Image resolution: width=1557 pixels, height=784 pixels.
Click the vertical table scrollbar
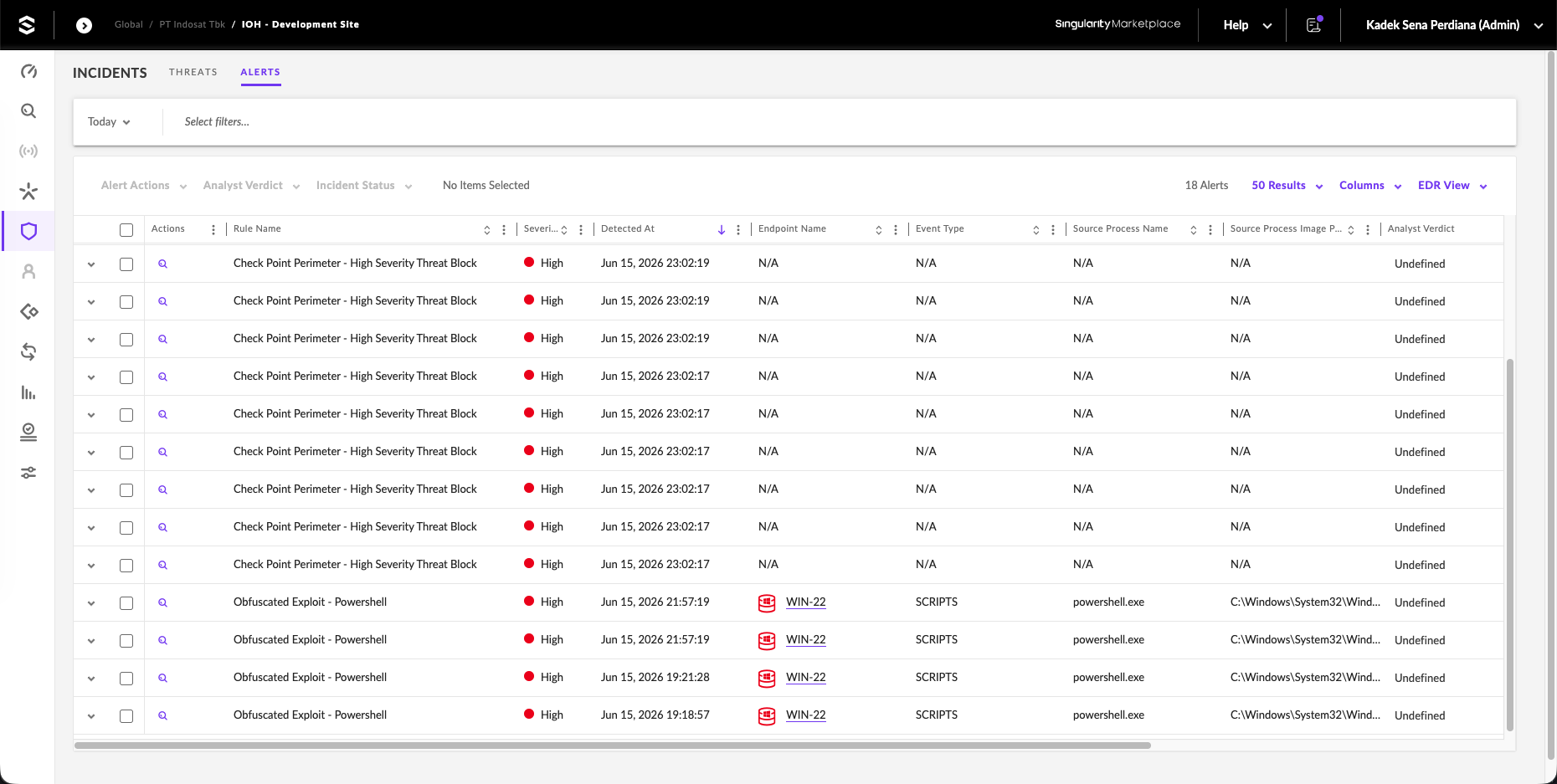point(1510,544)
